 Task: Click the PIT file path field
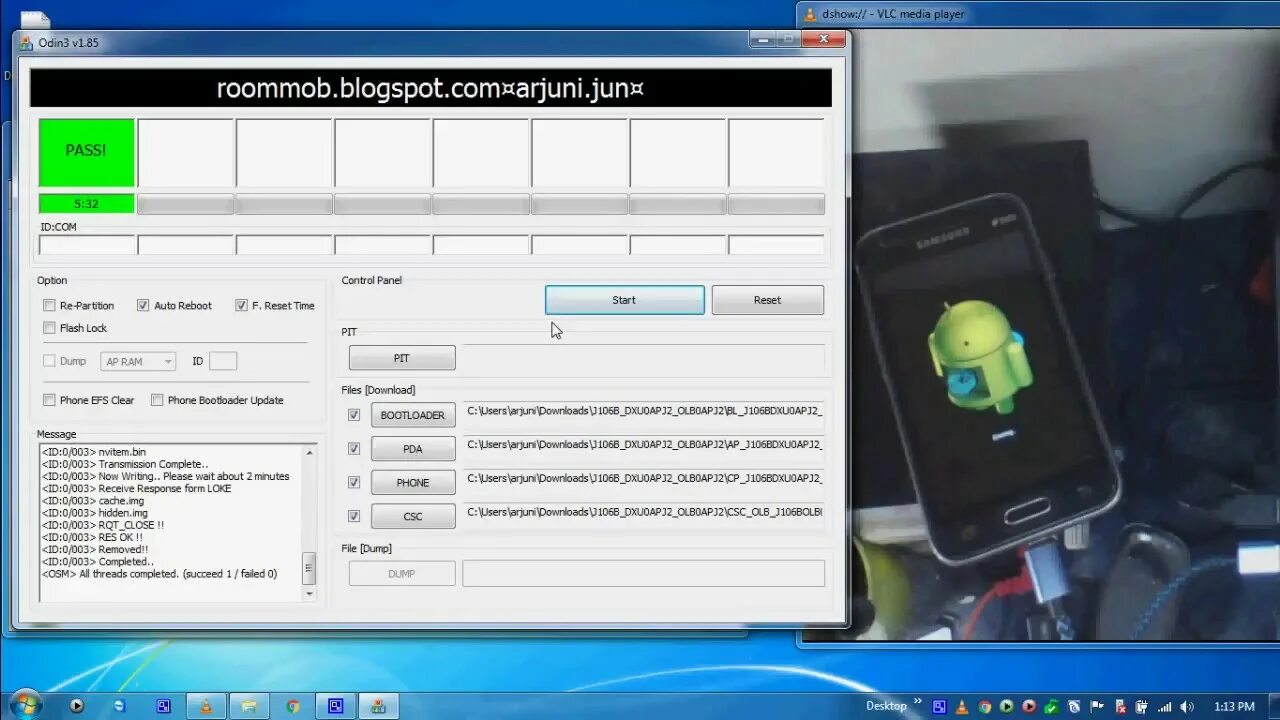(643, 358)
